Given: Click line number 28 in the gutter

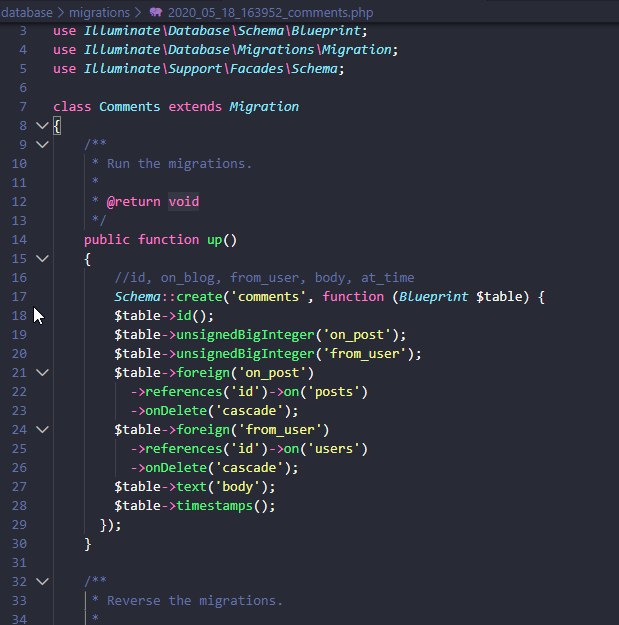Looking at the screenshot, I should tap(19, 505).
